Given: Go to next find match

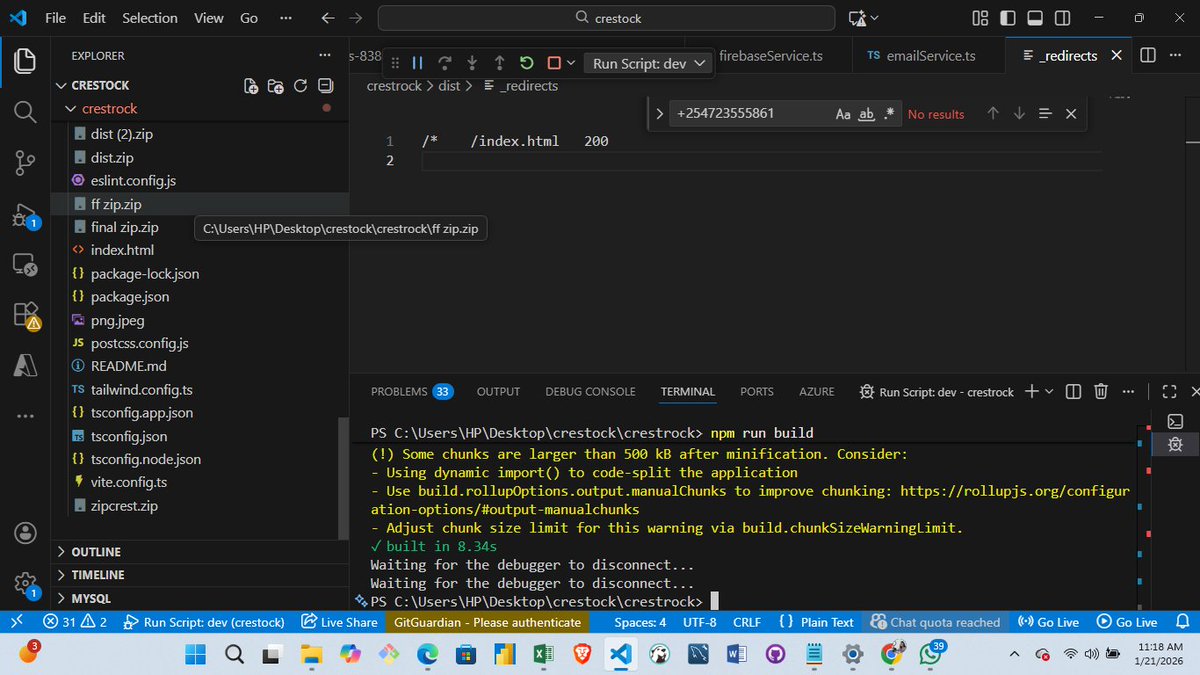Looking at the screenshot, I should click(x=1019, y=114).
